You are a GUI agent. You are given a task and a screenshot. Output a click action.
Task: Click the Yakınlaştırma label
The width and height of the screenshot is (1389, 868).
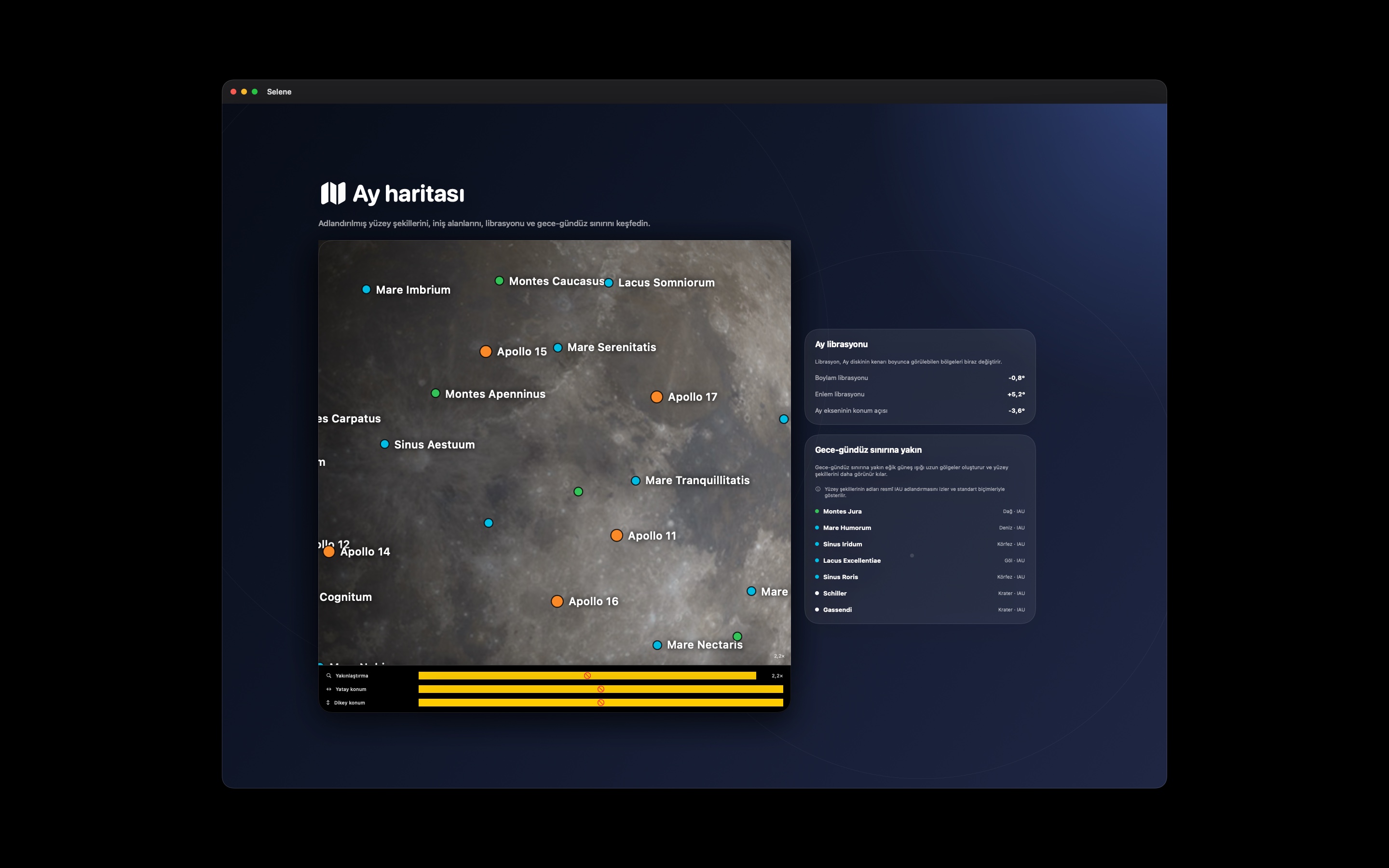pos(352,676)
